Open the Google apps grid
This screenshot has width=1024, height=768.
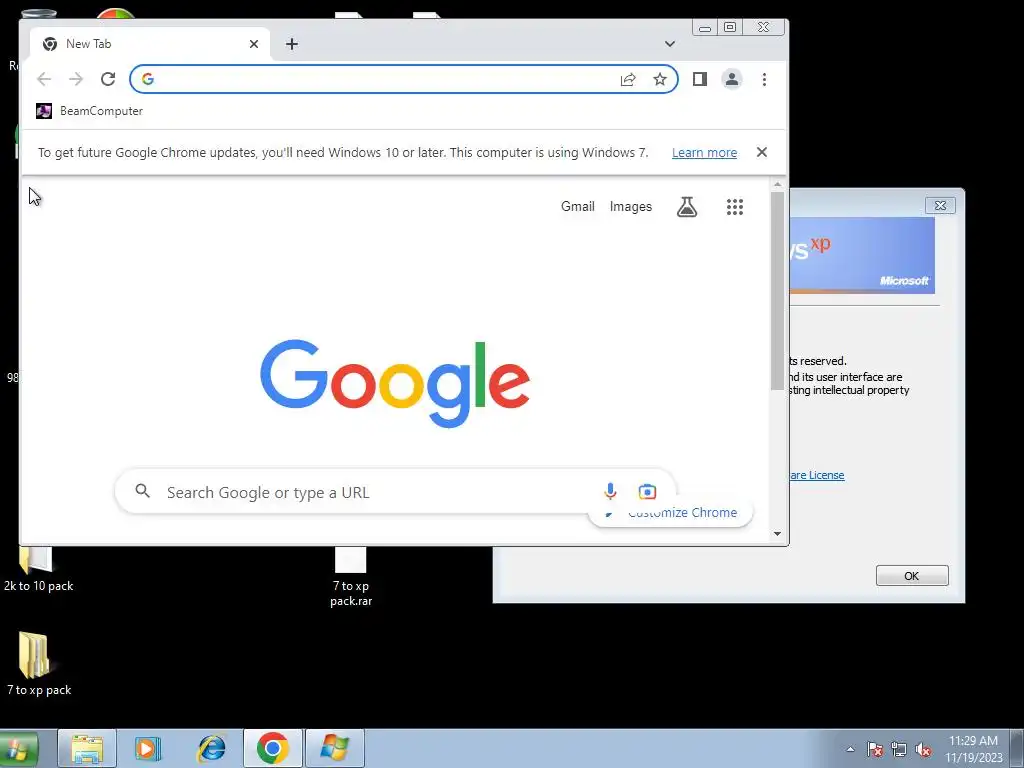[x=735, y=207]
